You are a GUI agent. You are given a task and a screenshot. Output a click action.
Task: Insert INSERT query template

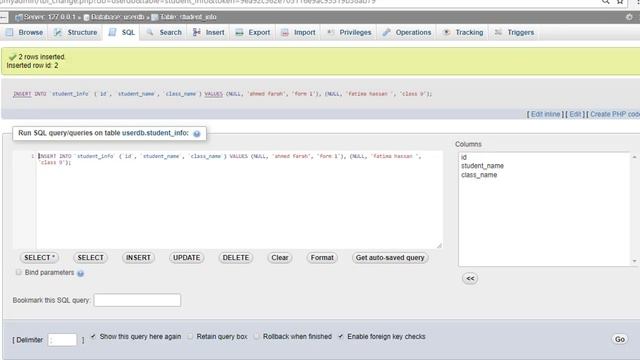point(138,258)
